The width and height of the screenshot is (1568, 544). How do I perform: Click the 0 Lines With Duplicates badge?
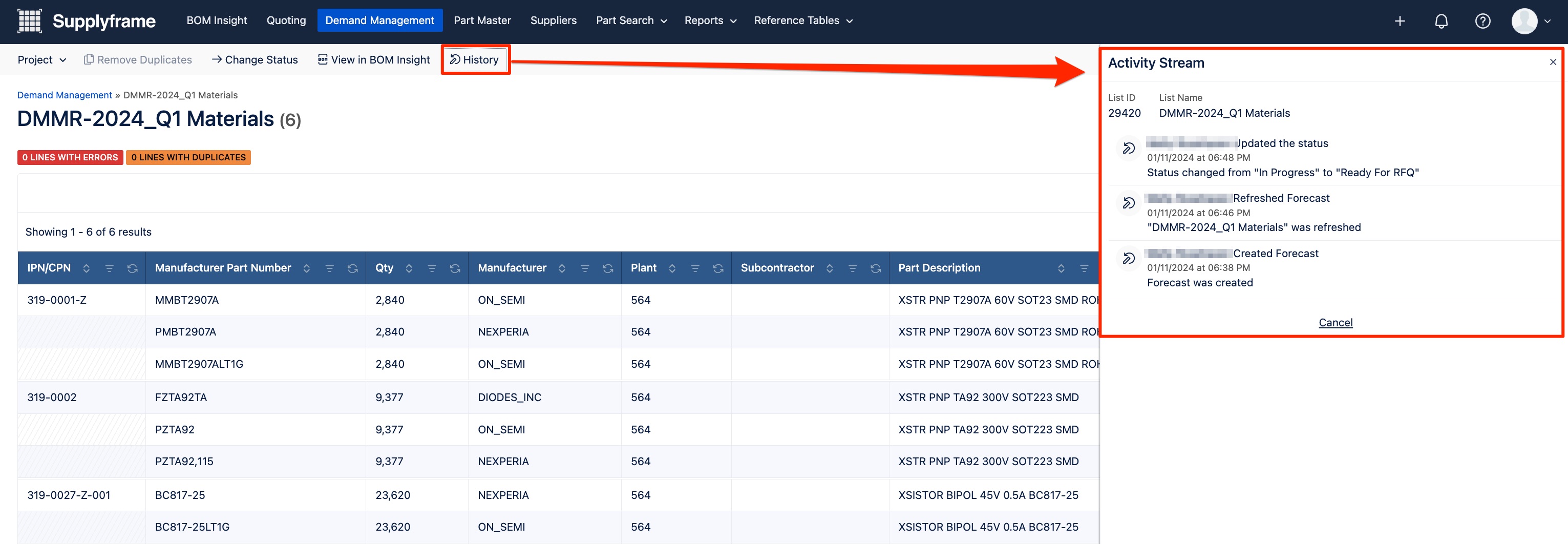click(x=188, y=157)
